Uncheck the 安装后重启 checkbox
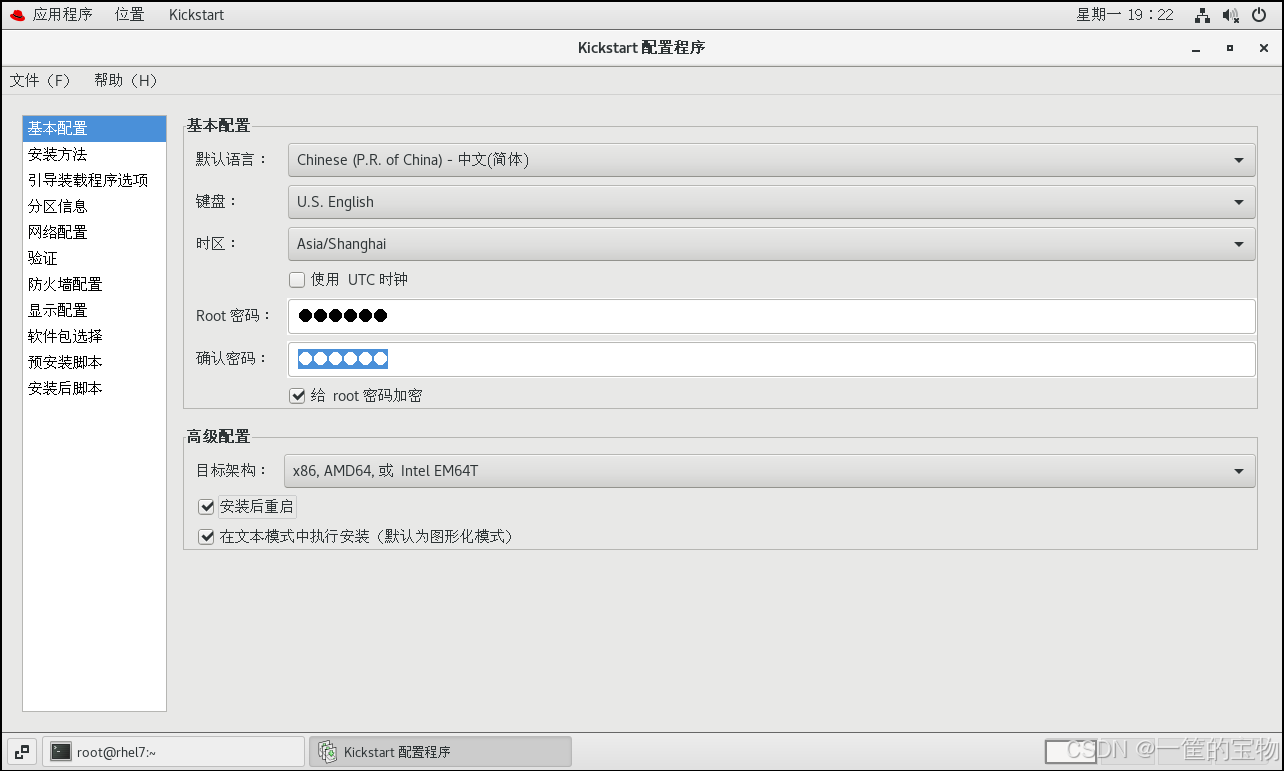 click(x=207, y=507)
